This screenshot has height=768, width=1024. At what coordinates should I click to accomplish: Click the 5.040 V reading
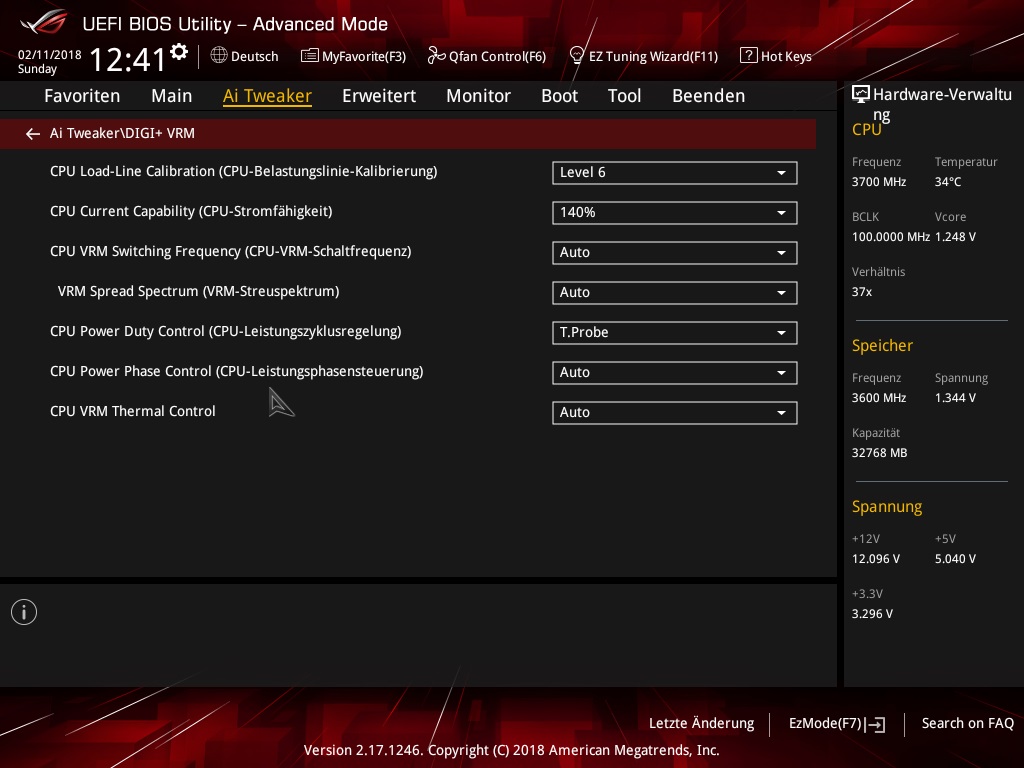955,559
